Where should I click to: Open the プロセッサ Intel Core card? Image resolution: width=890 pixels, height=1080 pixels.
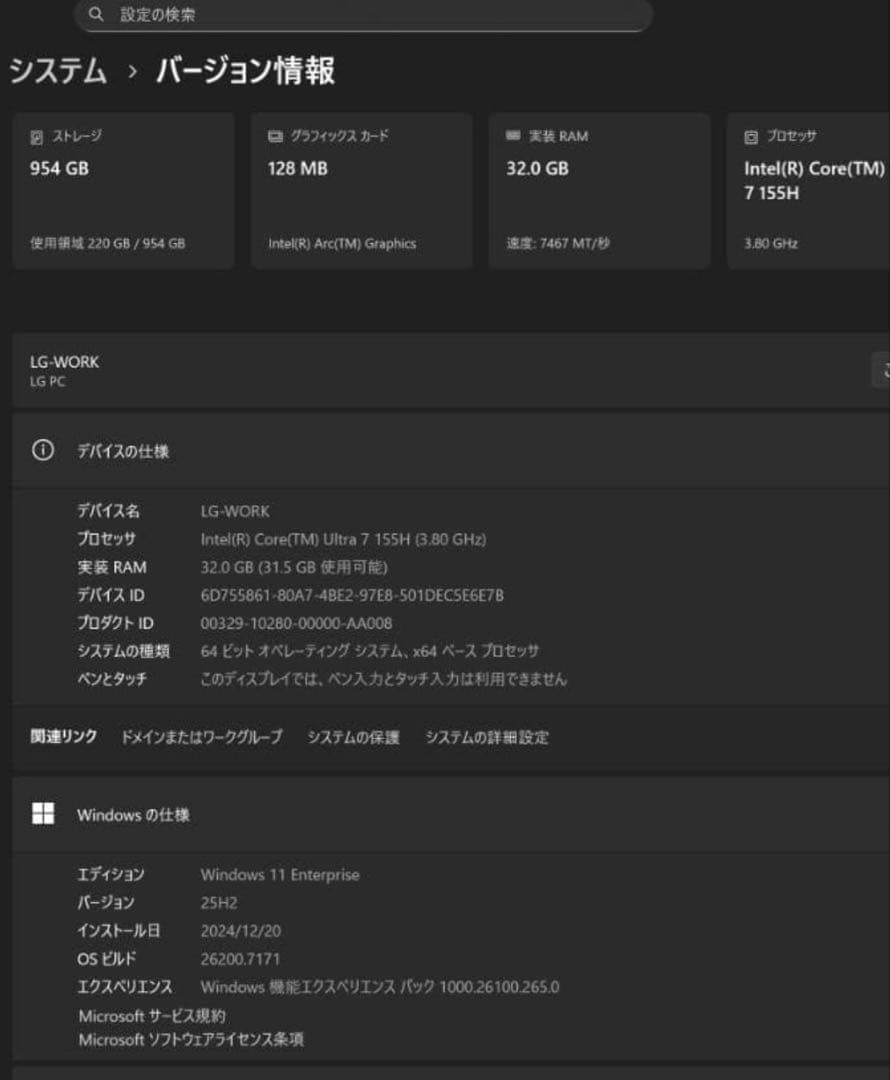point(809,190)
